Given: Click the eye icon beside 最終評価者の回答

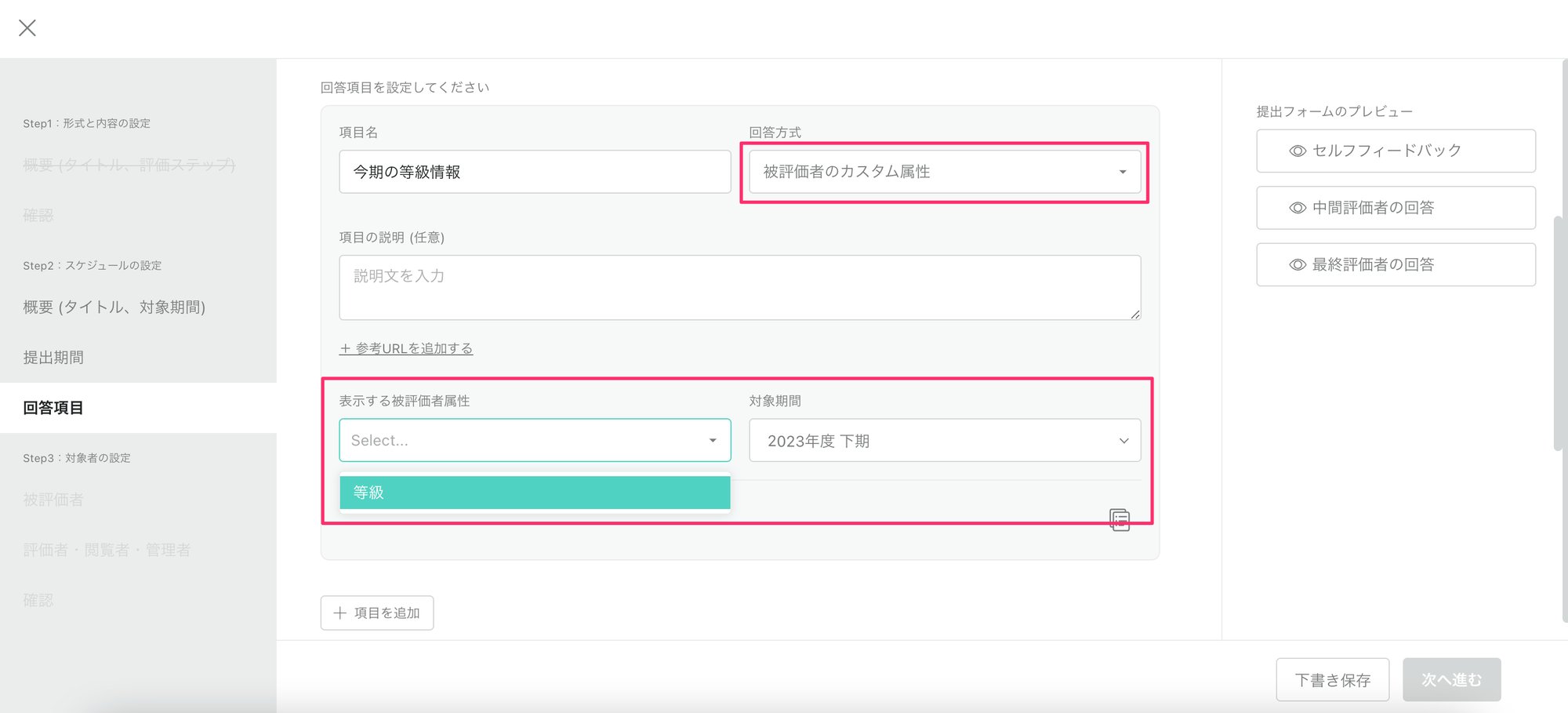Looking at the screenshot, I should coord(1298,265).
